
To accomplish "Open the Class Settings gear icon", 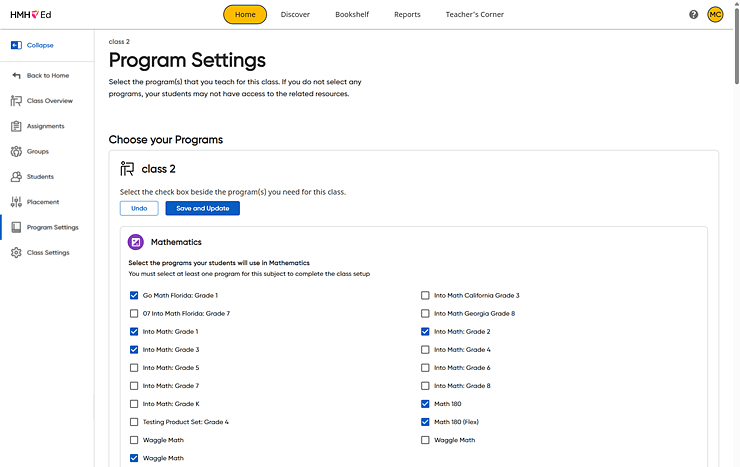I will pyautogui.click(x=16, y=252).
